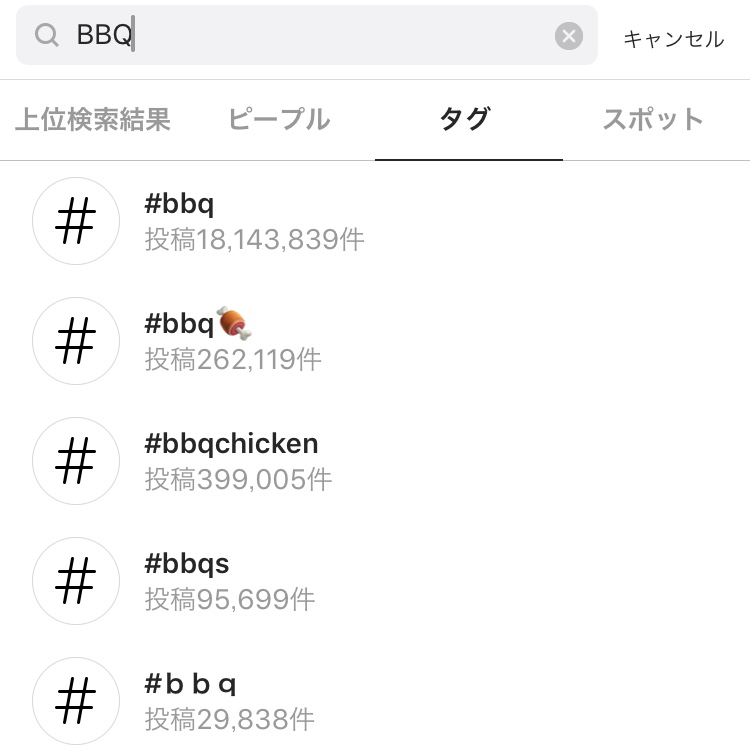The width and height of the screenshot is (750, 754).
Task: Tap the キャンセル button
Action: [673, 39]
